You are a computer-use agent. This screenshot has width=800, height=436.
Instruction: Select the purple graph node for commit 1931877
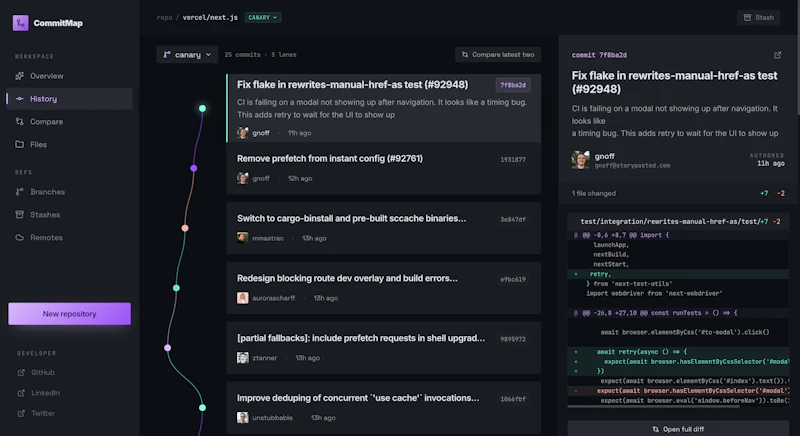(194, 168)
